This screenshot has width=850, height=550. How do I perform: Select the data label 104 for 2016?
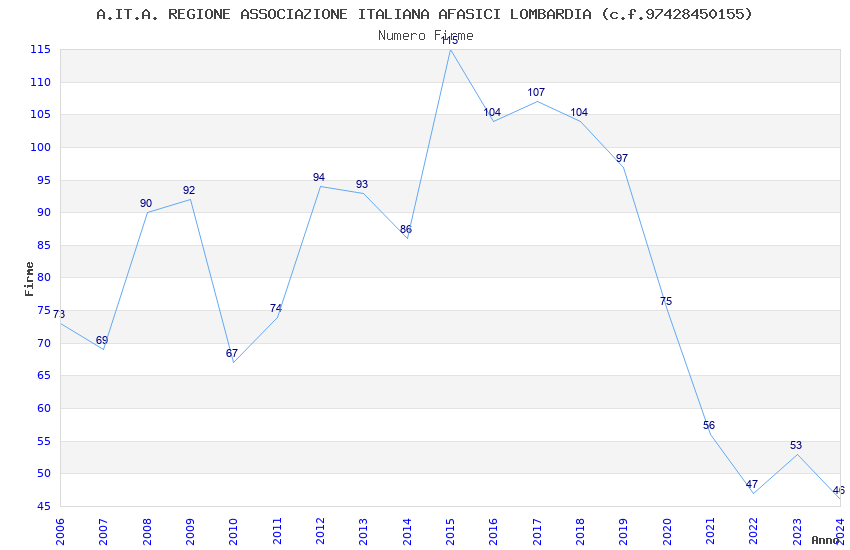tap(492, 112)
